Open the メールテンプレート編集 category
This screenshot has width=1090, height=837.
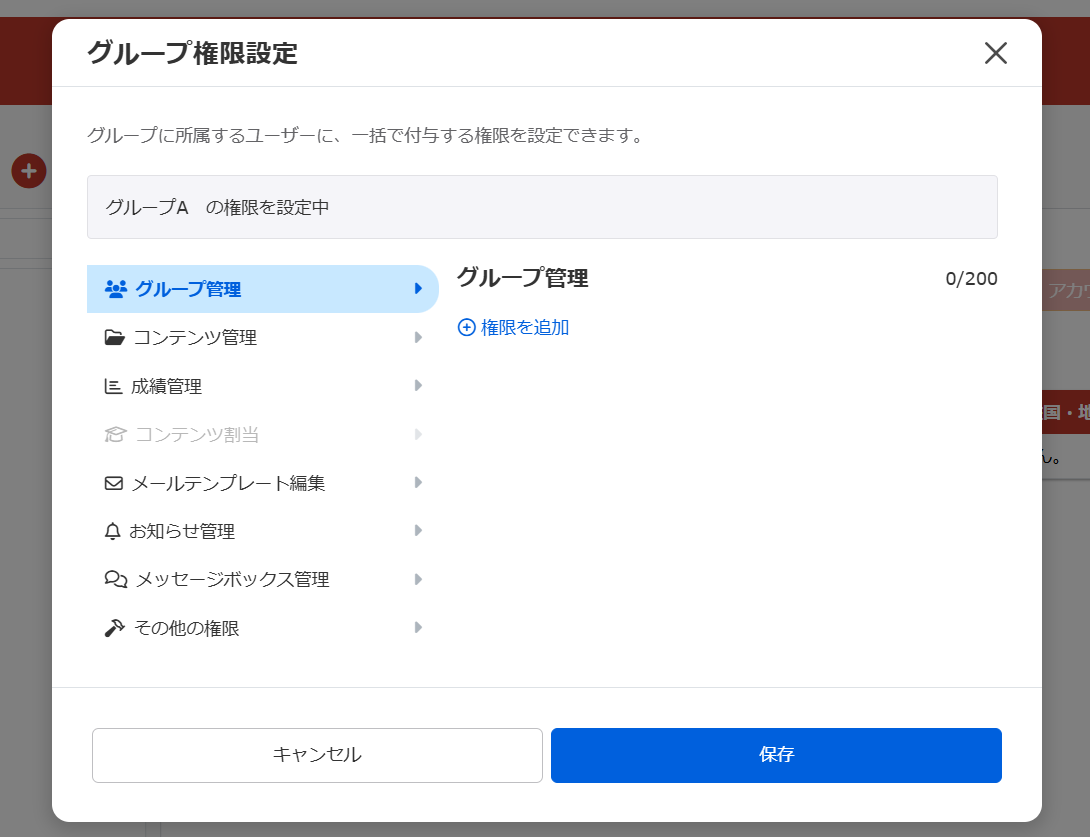[228, 483]
